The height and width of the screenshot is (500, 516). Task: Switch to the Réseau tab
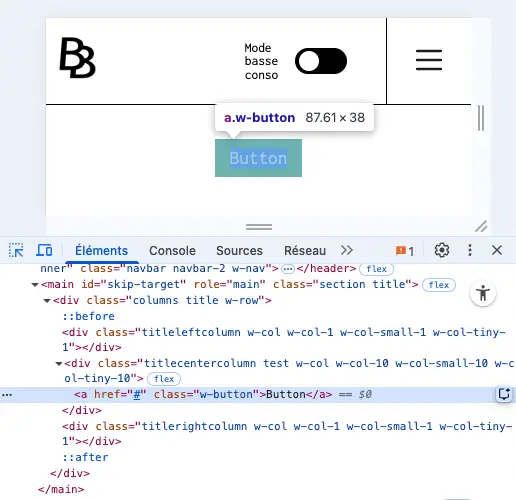coord(305,251)
